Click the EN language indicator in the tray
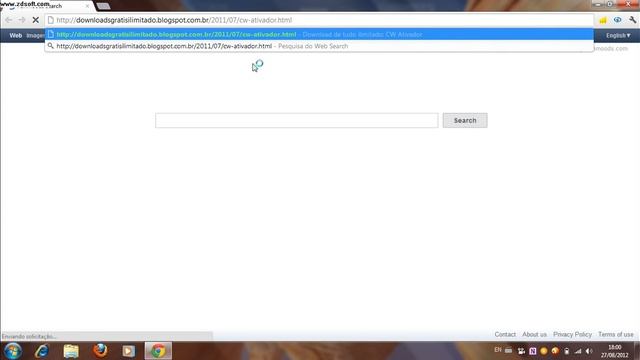This screenshot has width=640, height=360. 498,350
